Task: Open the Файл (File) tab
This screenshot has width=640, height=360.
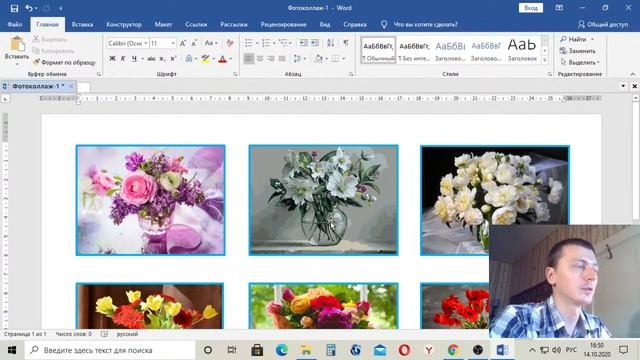Action: [x=15, y=24]
